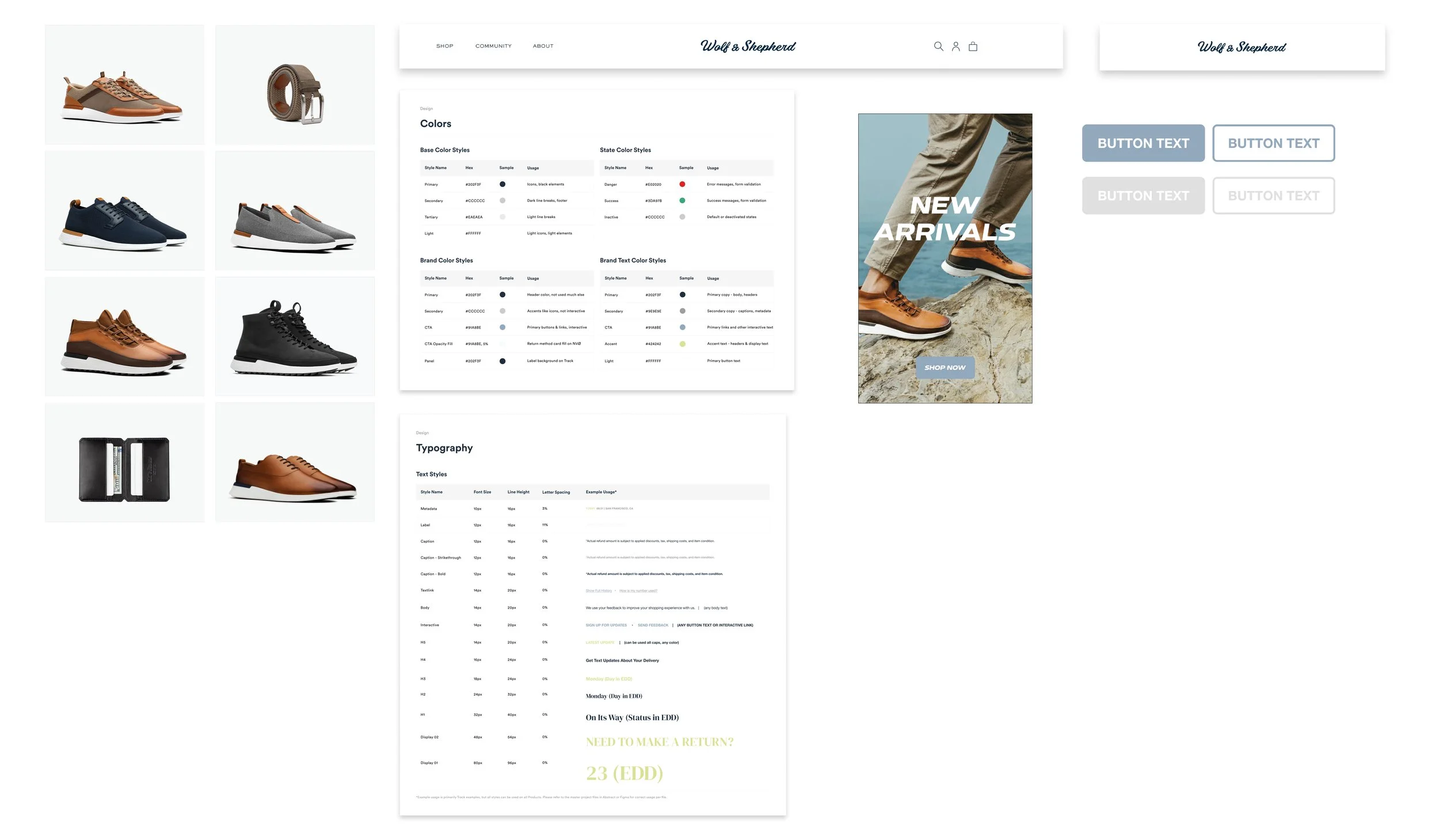Open the user account icon
The width and height of the screenshot is (1439, 840).
click(x=955, y=47)
